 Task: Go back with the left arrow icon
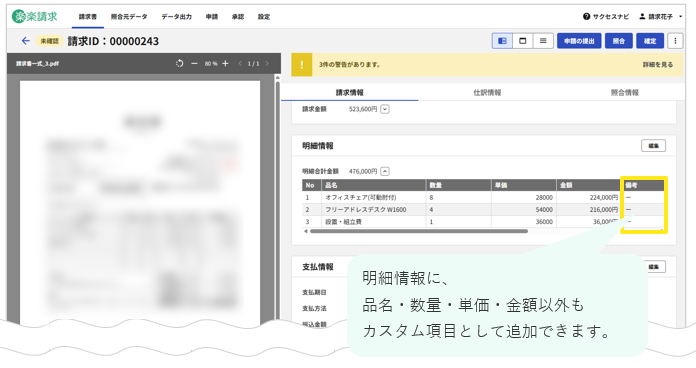pos(26,41)
